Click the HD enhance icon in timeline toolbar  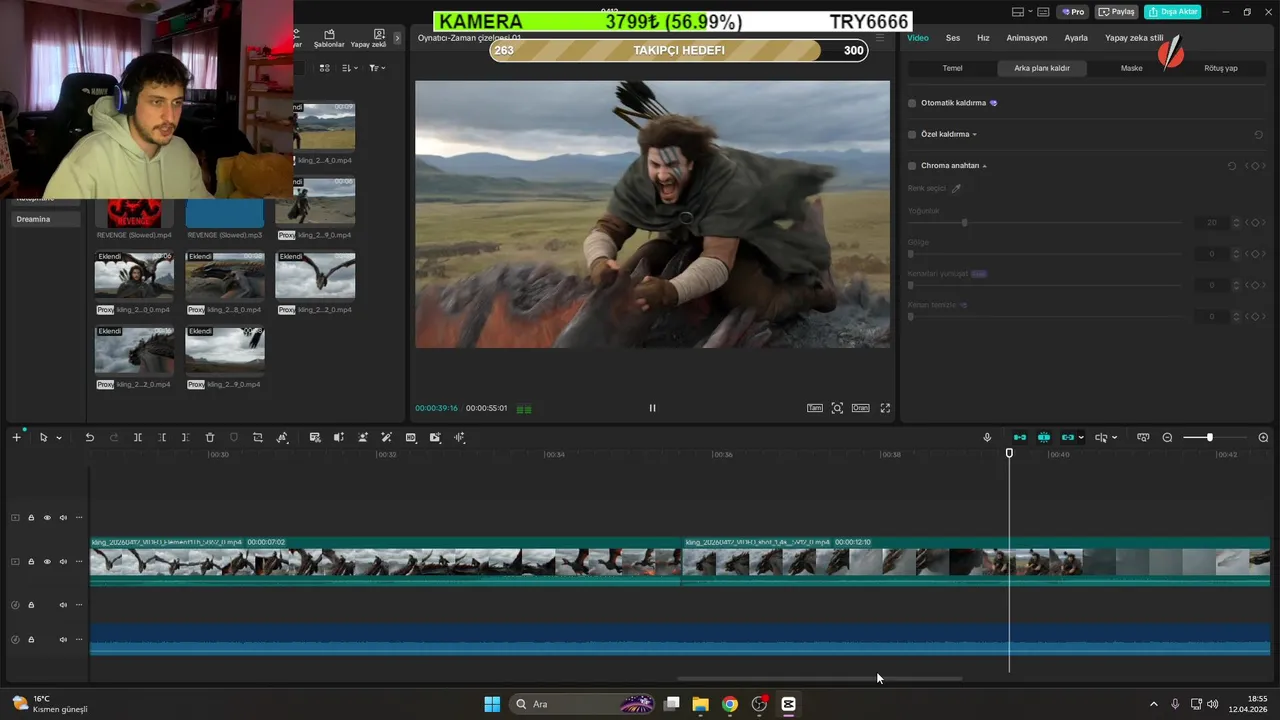(411, 437)
